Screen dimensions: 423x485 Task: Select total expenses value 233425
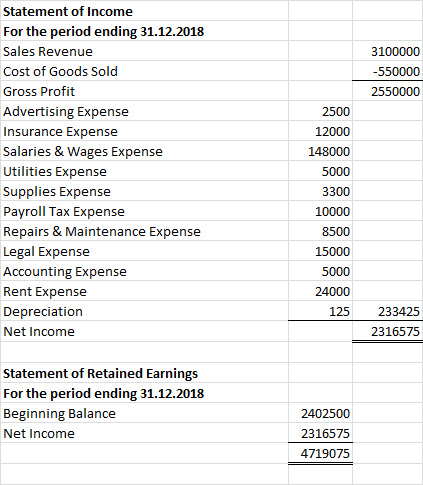pyautogui.click(x=399, y=312)
